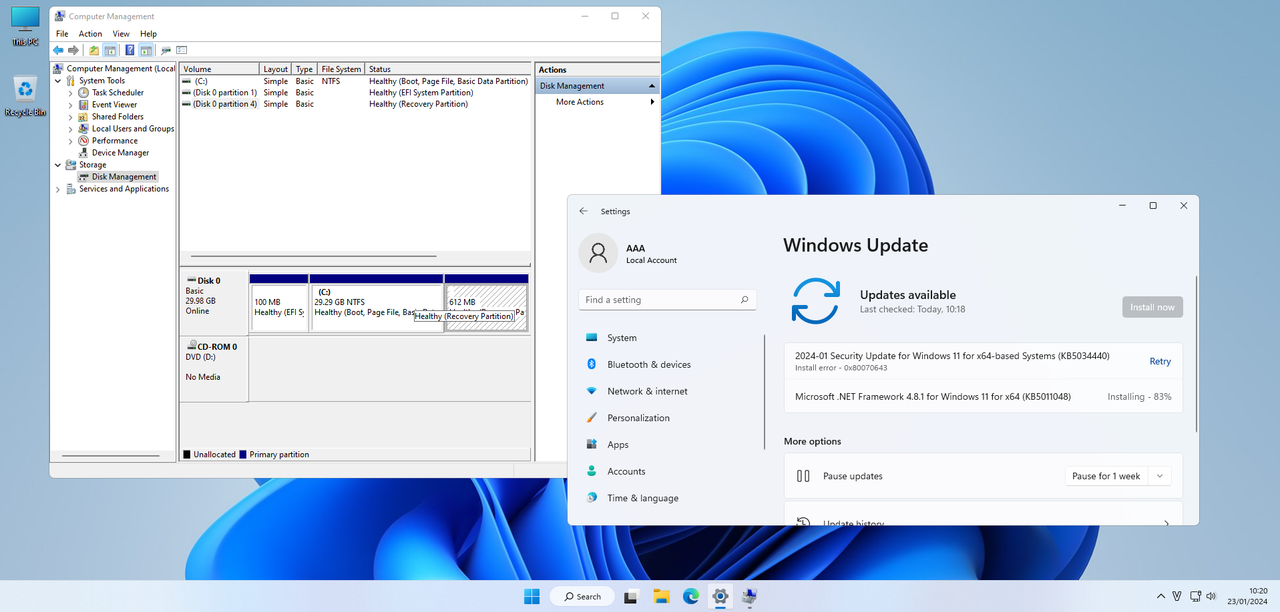Select Task Scheduler in the console tree

(111, 93)
